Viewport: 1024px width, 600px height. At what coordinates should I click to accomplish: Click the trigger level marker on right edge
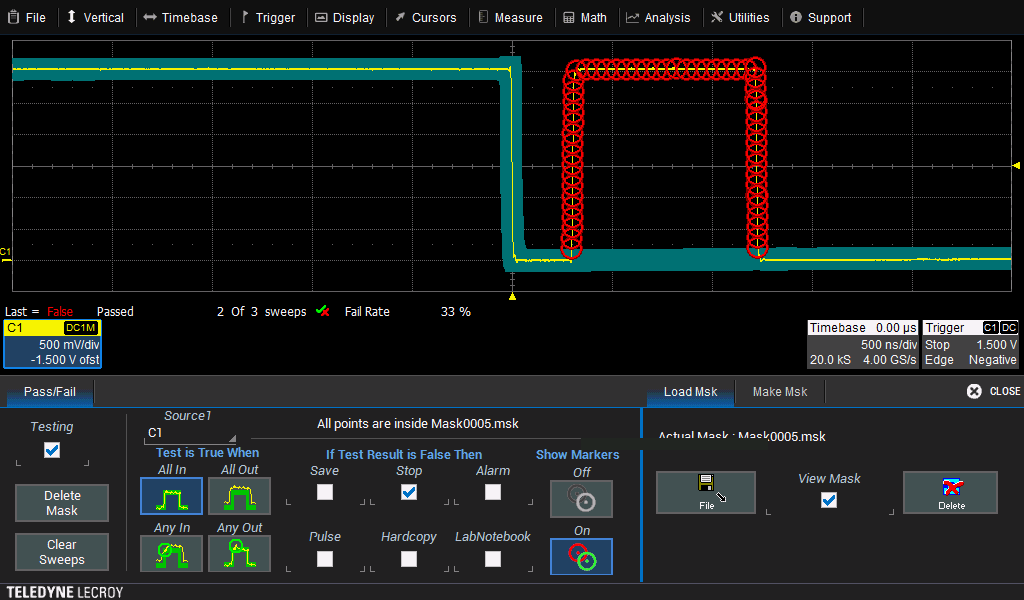(x=1017, y=165)
